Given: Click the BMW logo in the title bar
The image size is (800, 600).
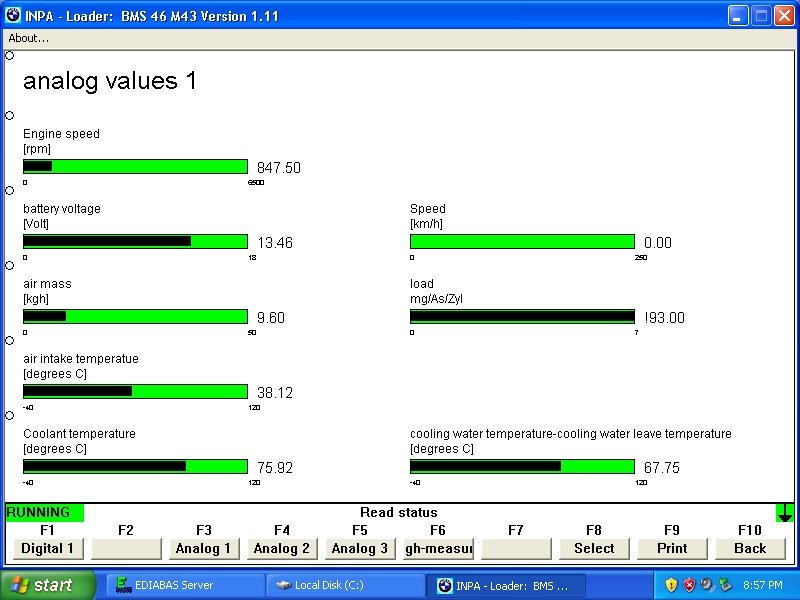Looking at the screenshot, I should coord(13,16).
